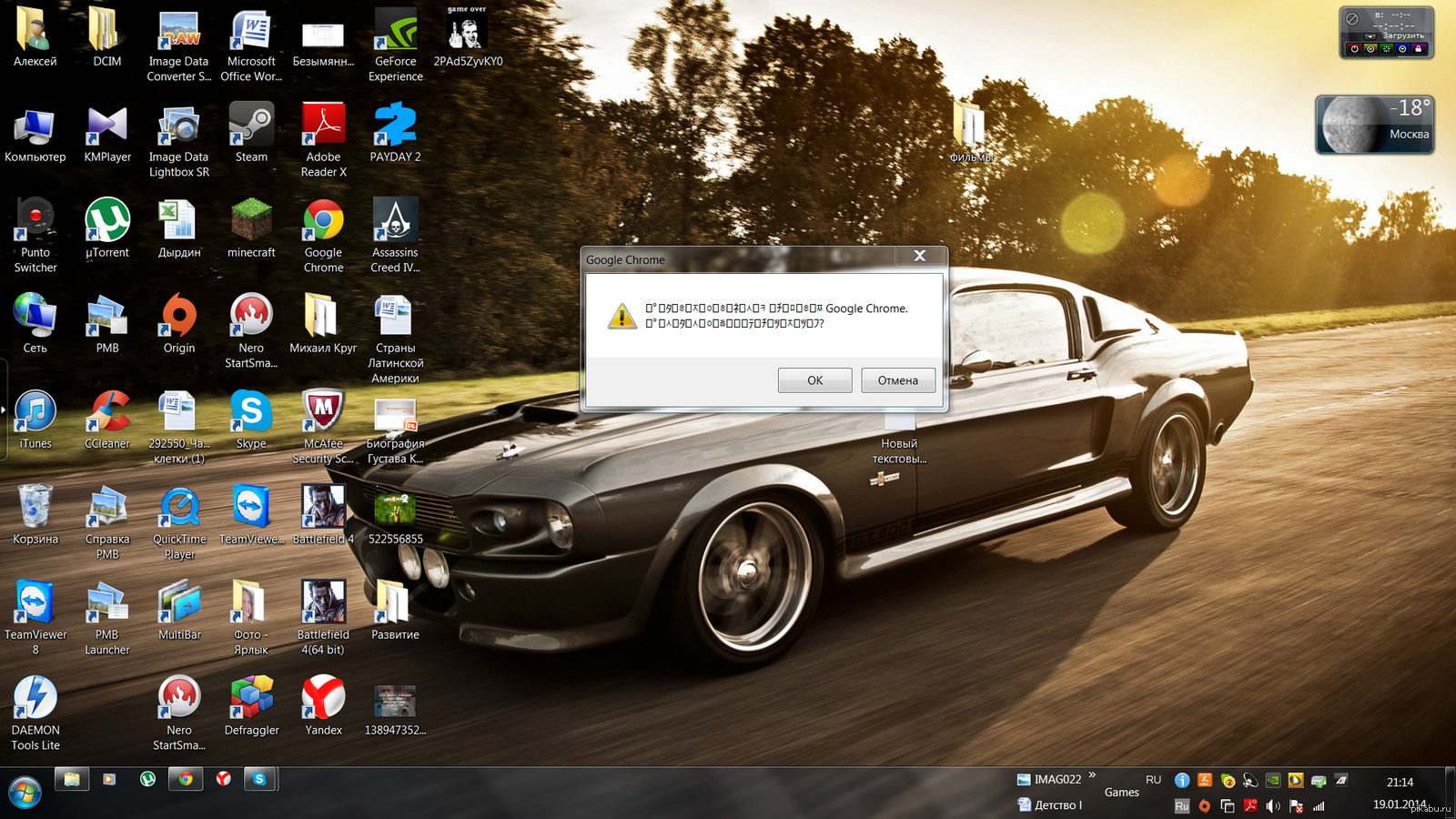This screenshot has width=1456, height=819.
Task: Close the Google Chrome dialog window
Action: [920, 256]
